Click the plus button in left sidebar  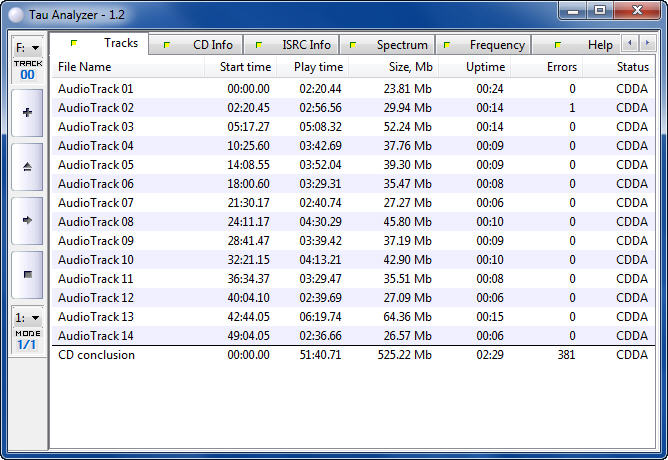pyautogui.click(x=27, y=112)
